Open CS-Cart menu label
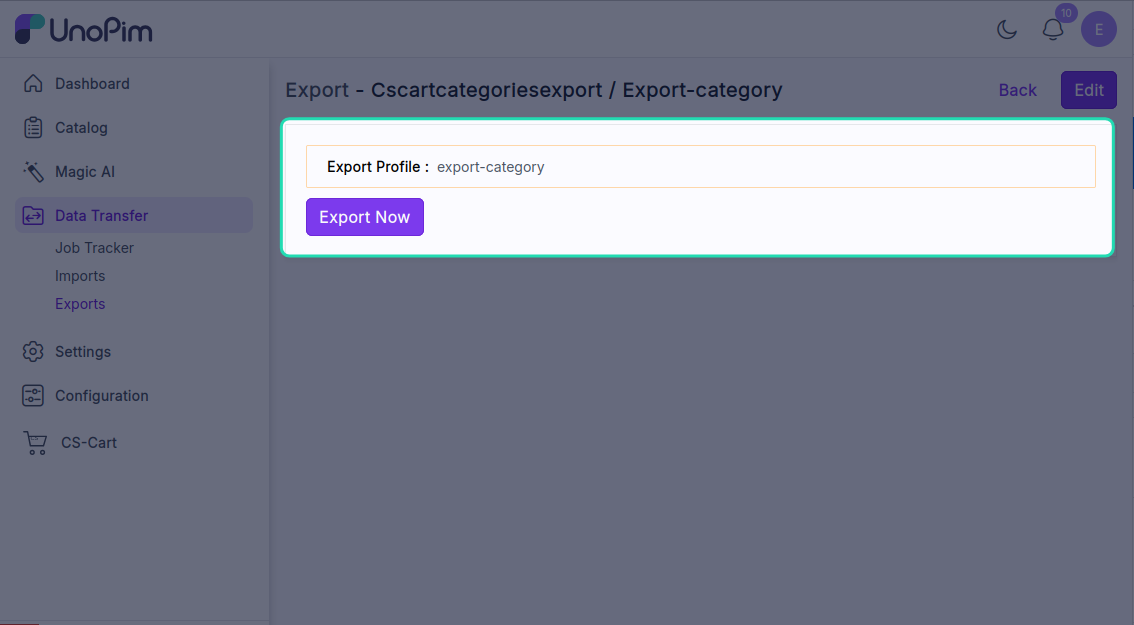1134x625 pixels. tap(88, 443)
